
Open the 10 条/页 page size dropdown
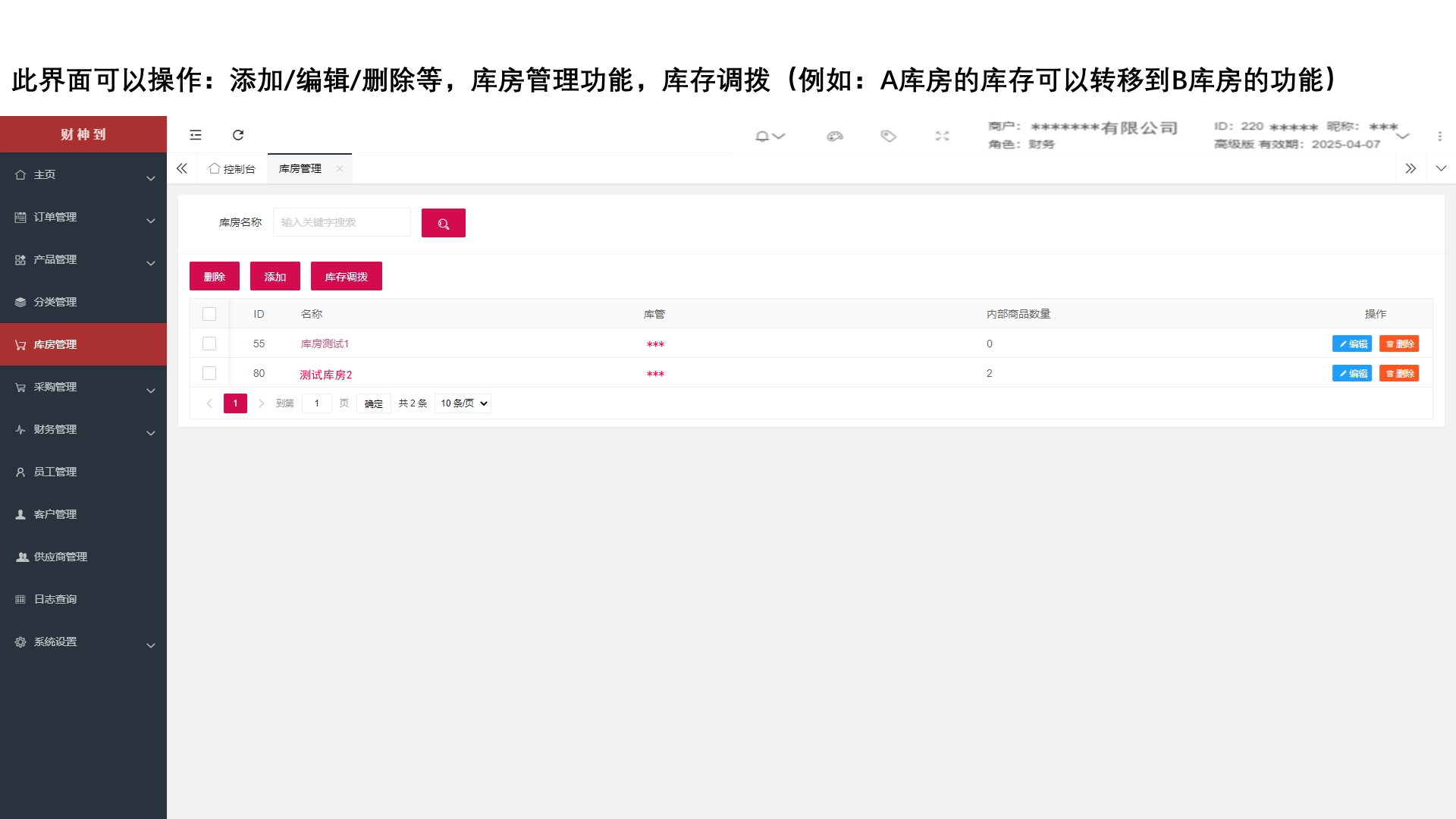pos(463,403)
